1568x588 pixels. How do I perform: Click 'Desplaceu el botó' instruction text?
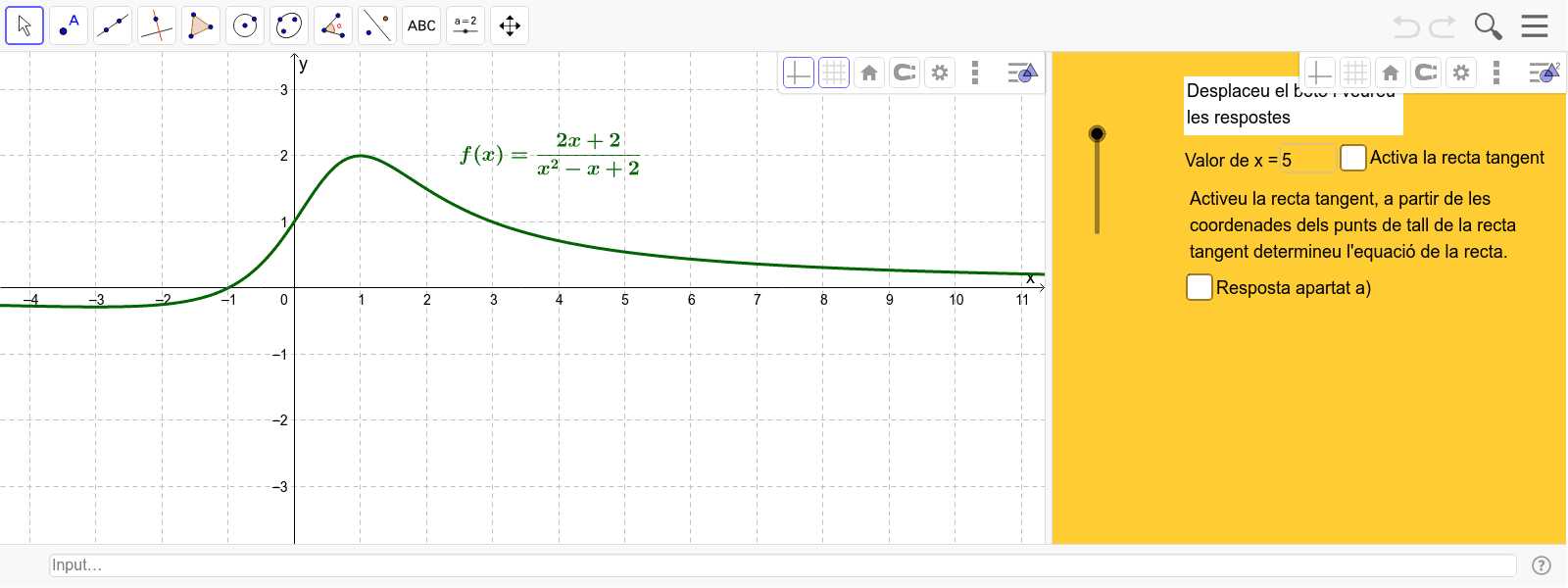[1292, 104]
